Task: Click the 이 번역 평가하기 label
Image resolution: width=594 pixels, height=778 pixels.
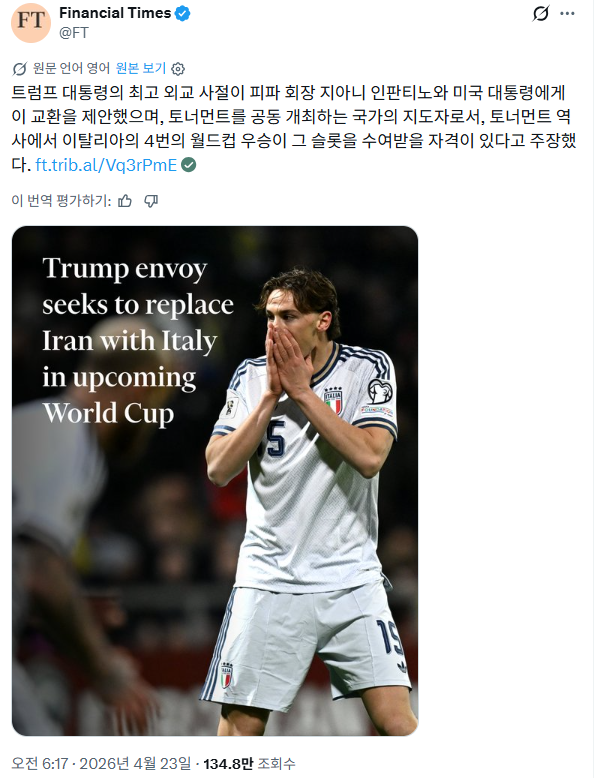Action: tap(61, 200)
